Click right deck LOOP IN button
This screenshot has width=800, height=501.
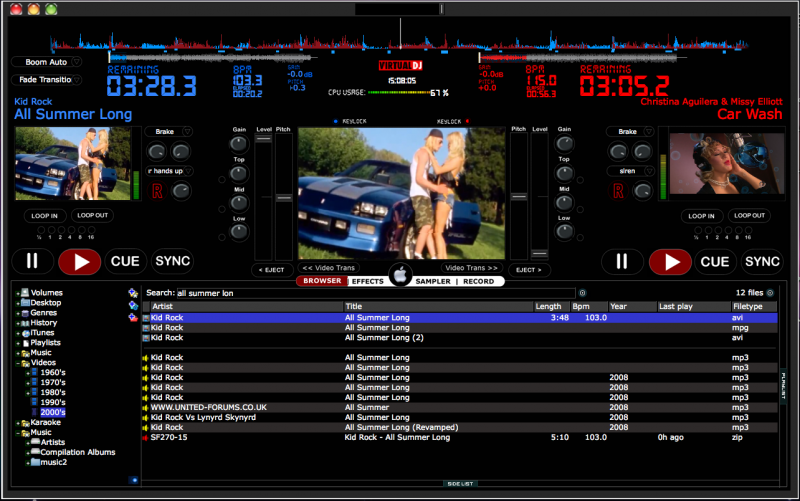coord(701,216)
